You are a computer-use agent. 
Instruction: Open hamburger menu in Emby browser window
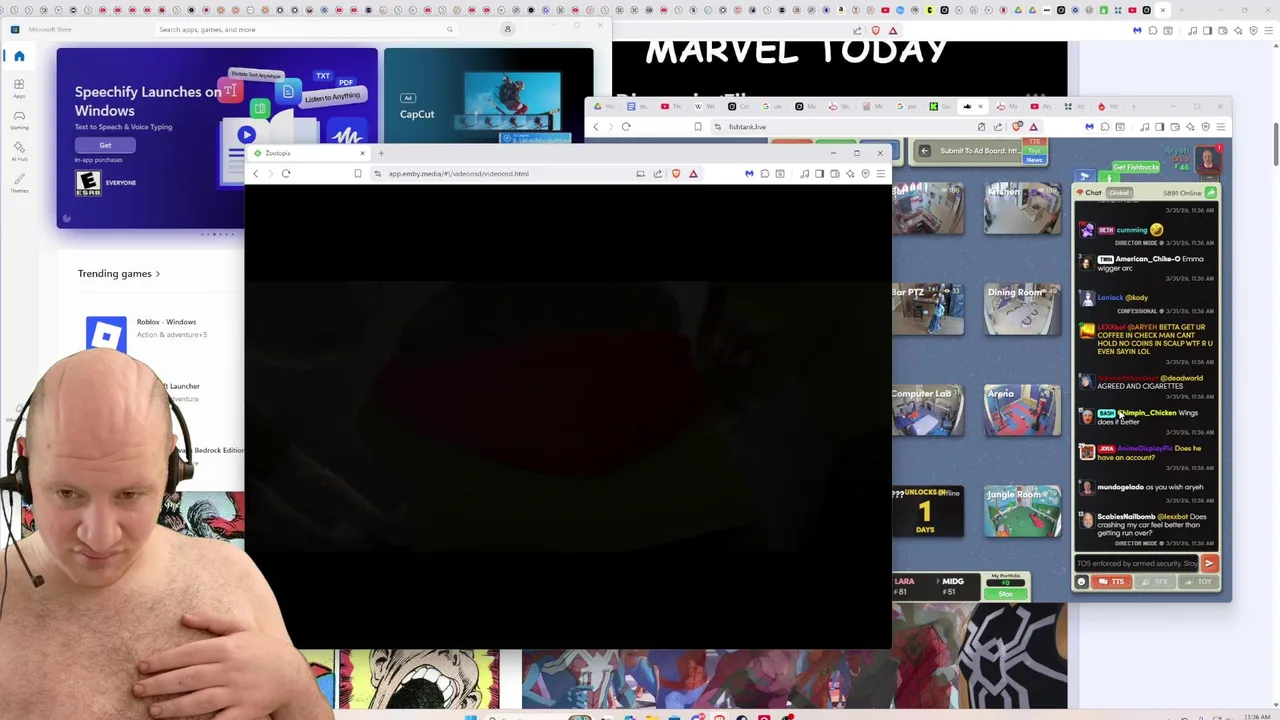(880, 174)
